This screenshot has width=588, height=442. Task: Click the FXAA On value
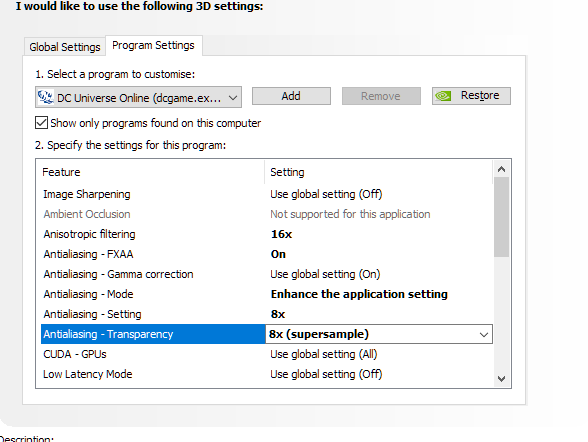tap(278, 254)
